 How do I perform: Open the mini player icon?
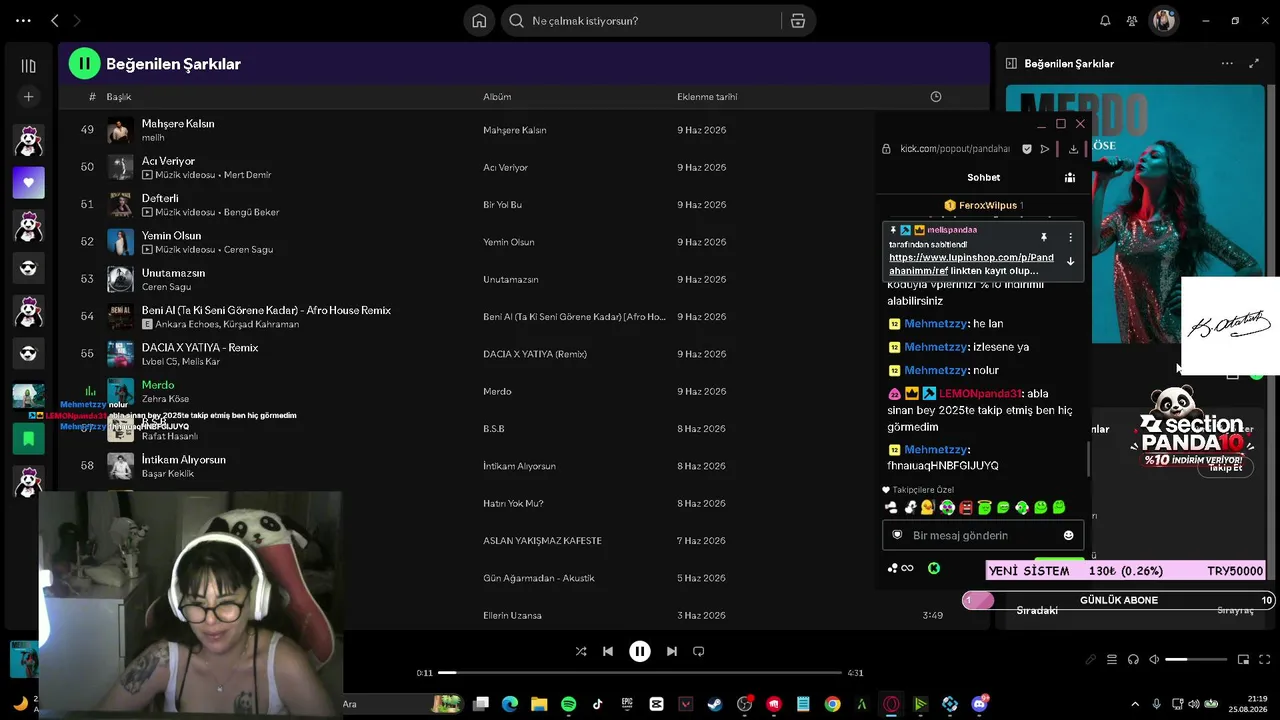click(1244, 660)
